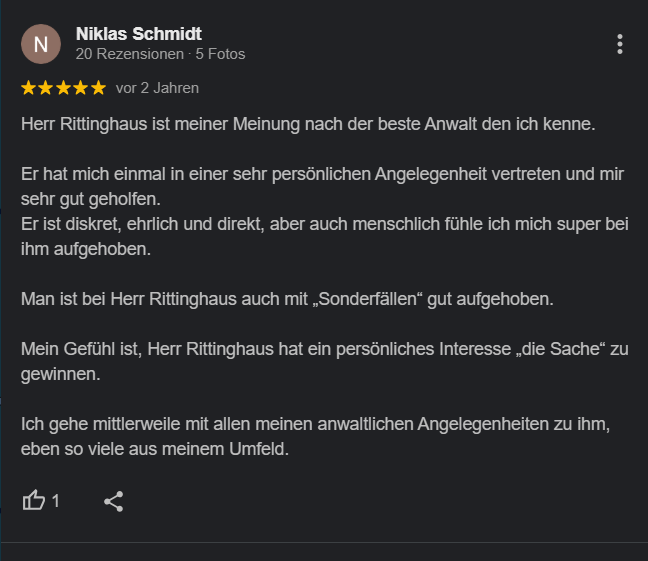Viewport: 648px width, 561px height.
Task: Click the line starting "Ich gehe mittlerweile"
Action: point(315,425)
